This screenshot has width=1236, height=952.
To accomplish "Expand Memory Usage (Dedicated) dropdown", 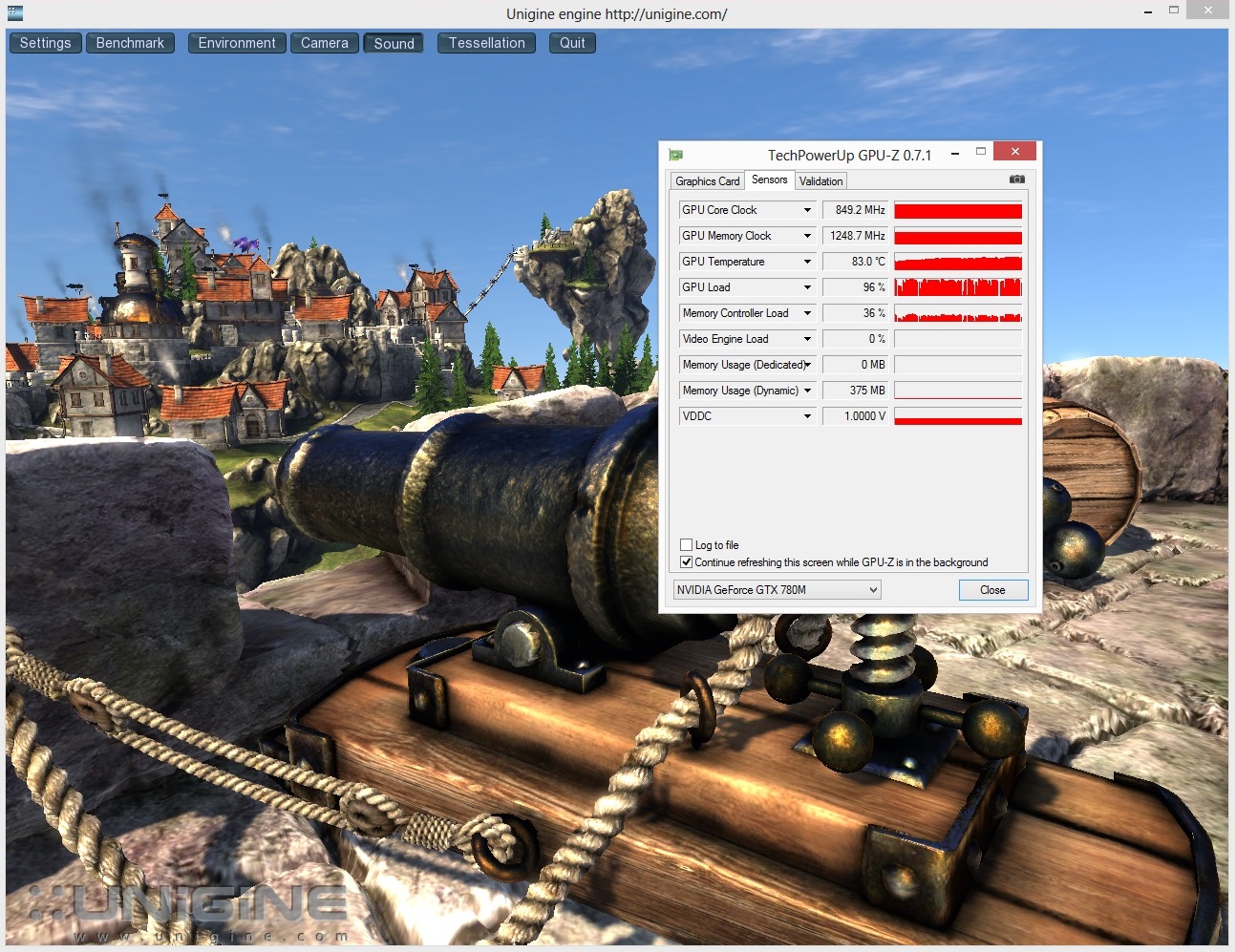I will [807, 365].
